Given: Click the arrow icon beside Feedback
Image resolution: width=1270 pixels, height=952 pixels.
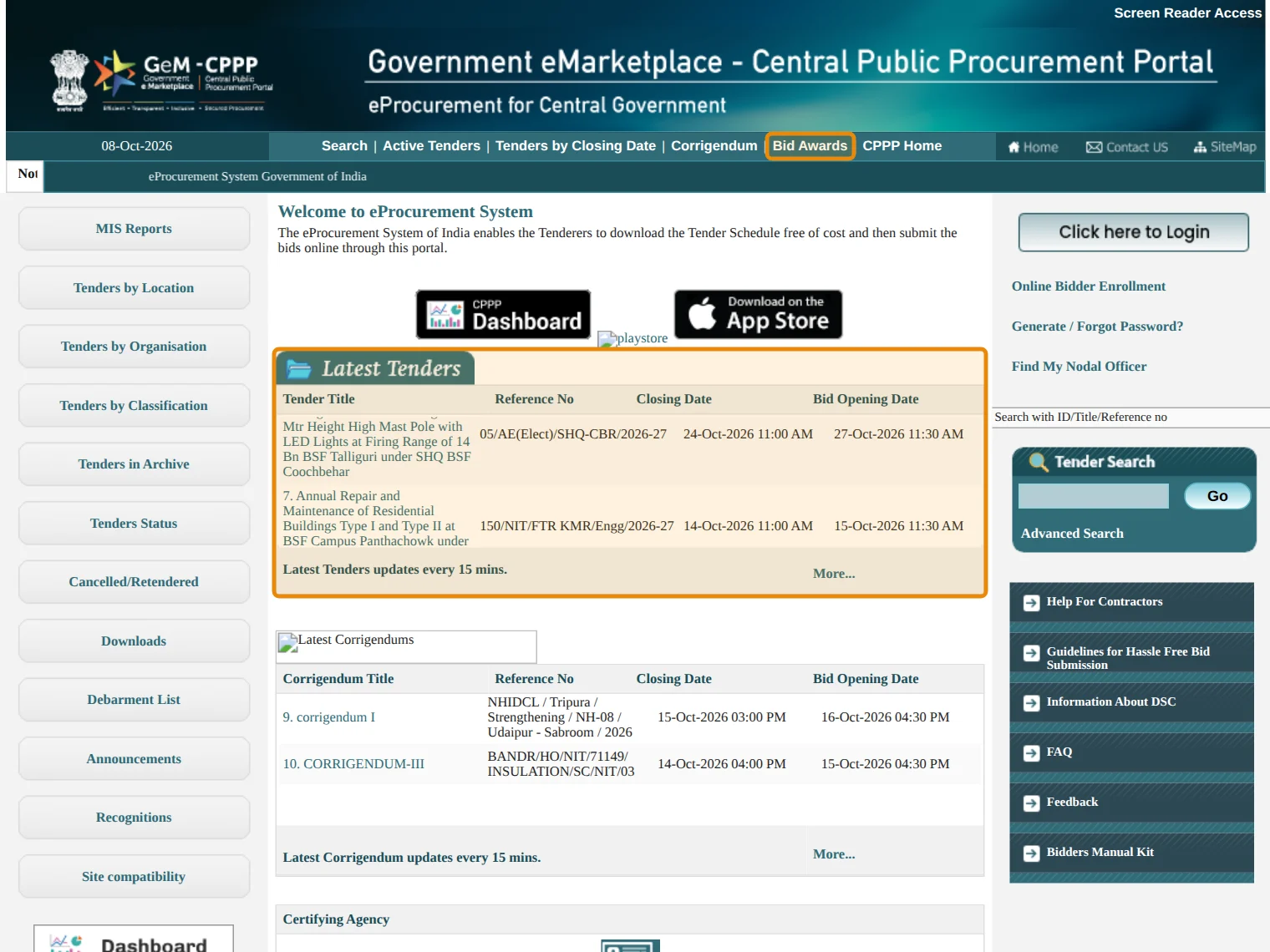Looking at the screenshot, I should coord(1032,803).
